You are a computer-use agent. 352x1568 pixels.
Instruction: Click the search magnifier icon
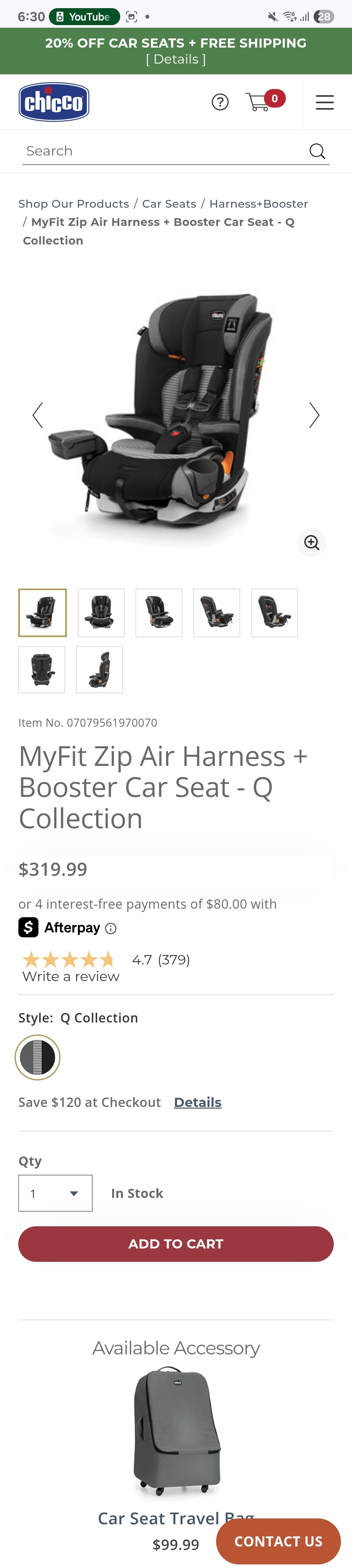[317, 151]
